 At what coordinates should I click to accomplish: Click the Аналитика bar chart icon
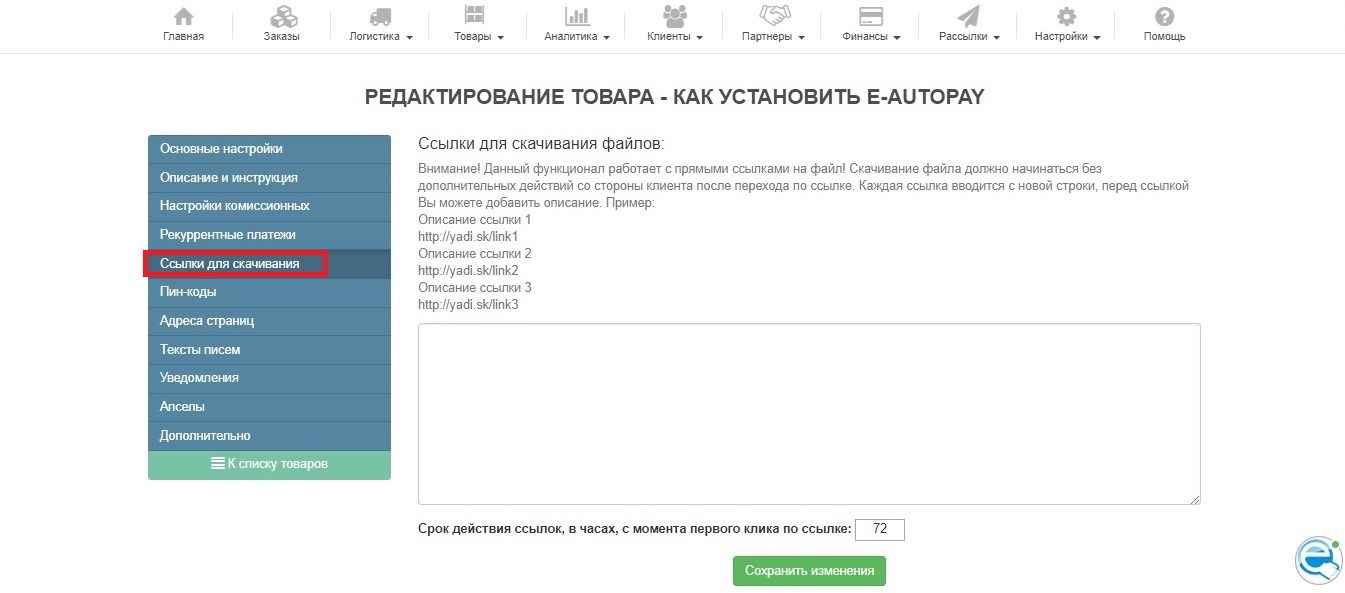click(x=577, y=17)
